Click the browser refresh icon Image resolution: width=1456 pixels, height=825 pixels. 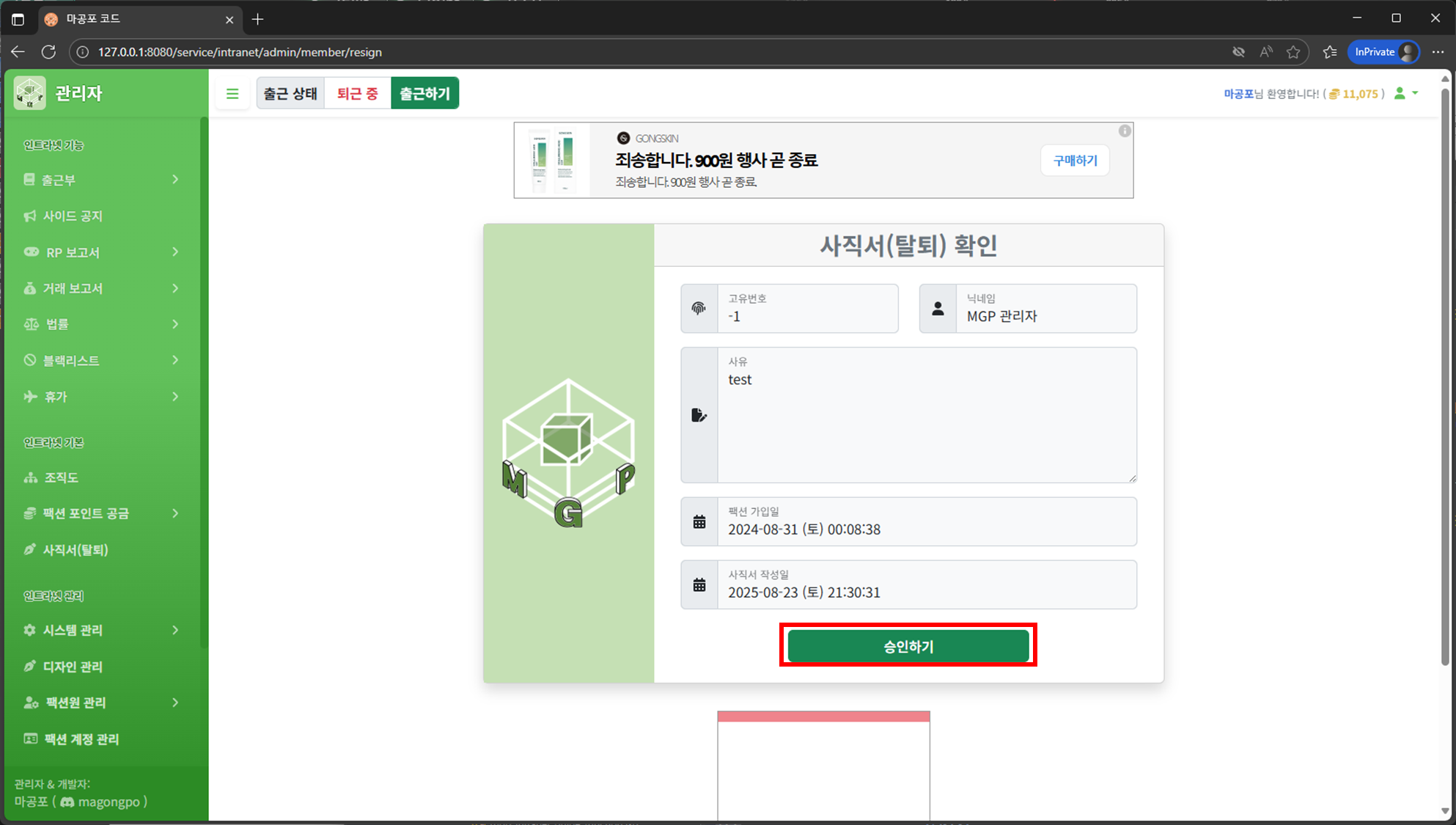point(49,52)
